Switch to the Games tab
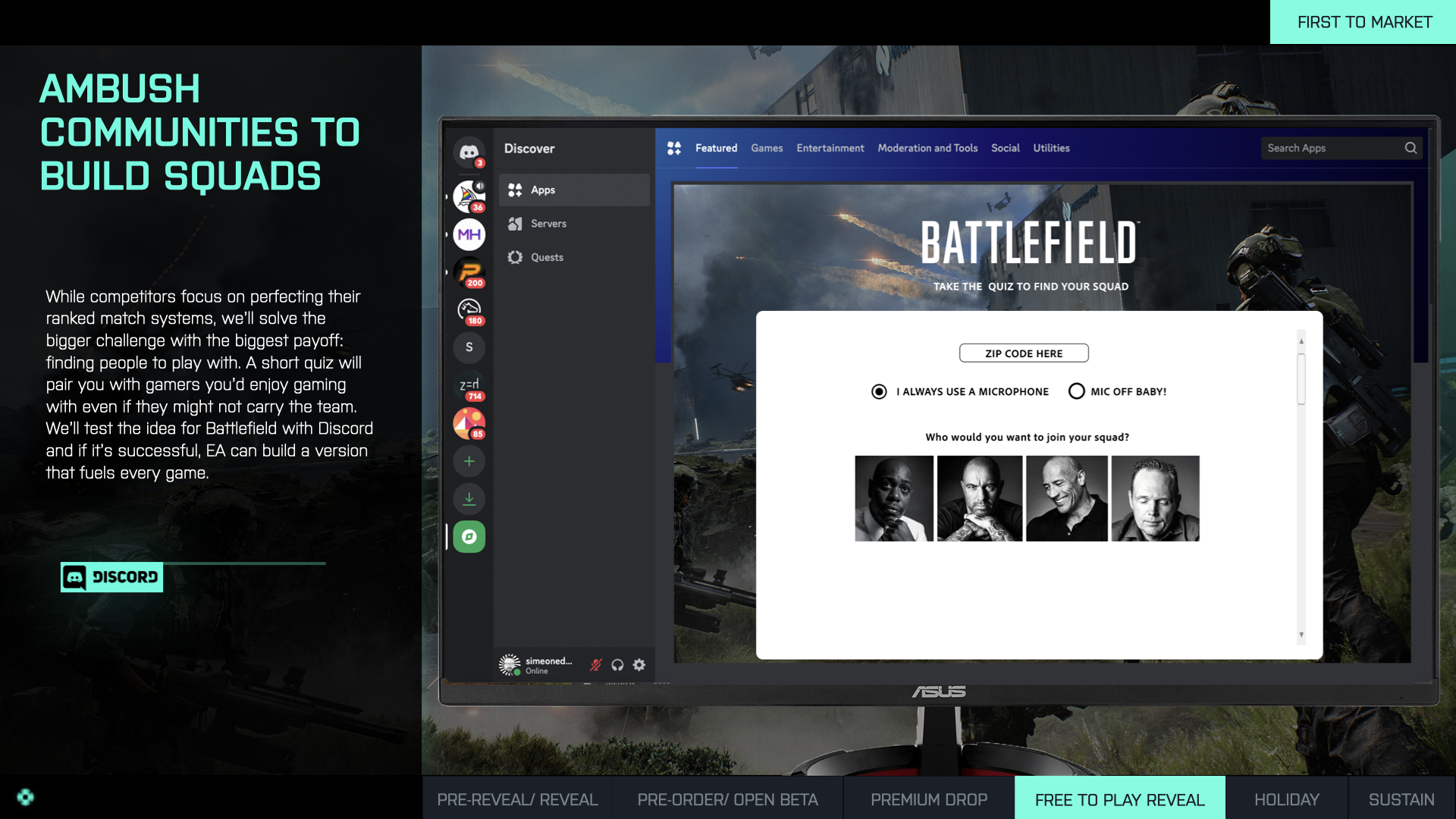Viewport: 1456px width, 819px height. [x=767, y=148]
